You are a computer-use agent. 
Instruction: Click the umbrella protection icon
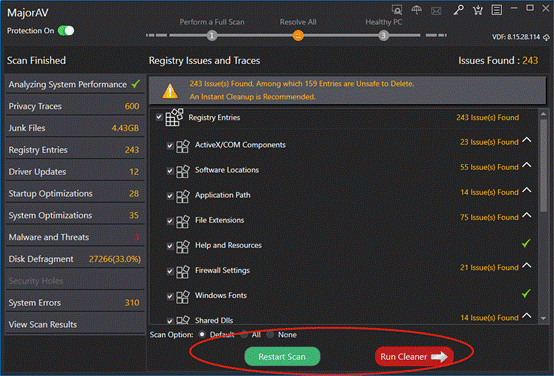coord(417,10)
